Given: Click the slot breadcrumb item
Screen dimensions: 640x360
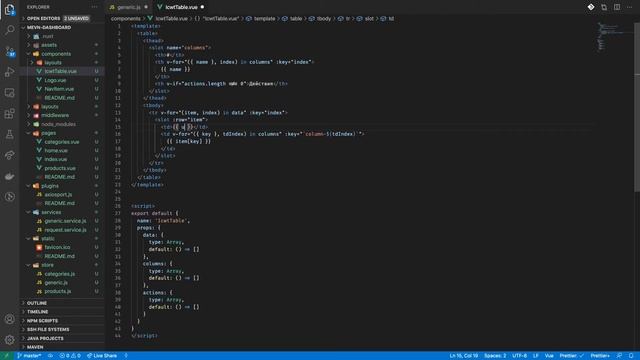Looking at the screenshot, I should coord(369,18).
